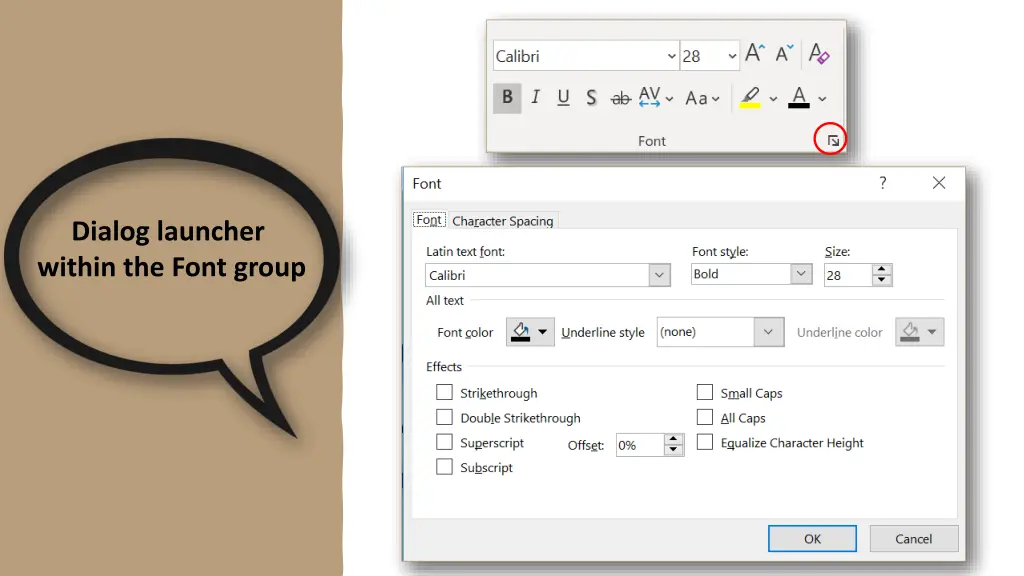1024x576 pixels.
Task: Click the OK button
Action: pos(812,539)
